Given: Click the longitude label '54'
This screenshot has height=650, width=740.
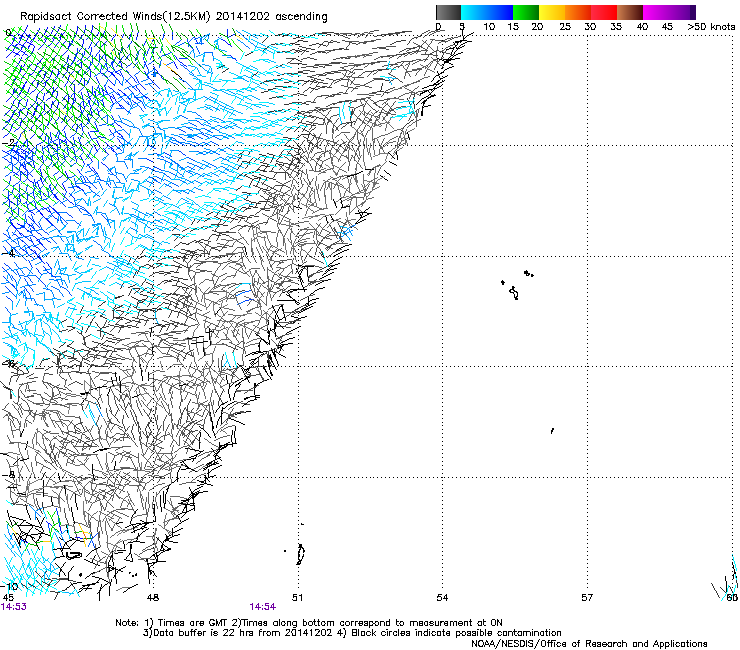Looking at the screenshot, I should (442, 598).
